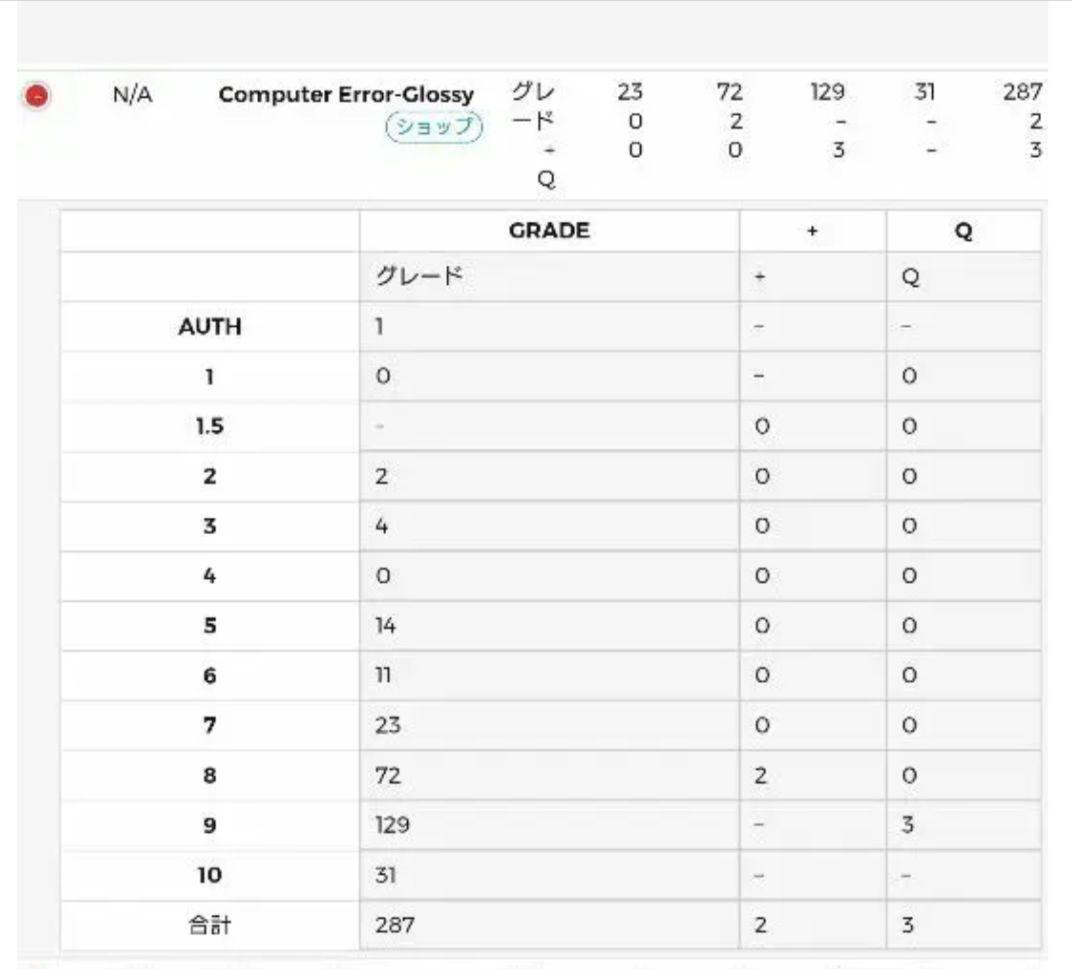Image resolution: width=1072 pixels, height=969 pixels.
Task: Collapse the Computer Error-Glossy row with red icon
Action: click(x=36, y=96)
